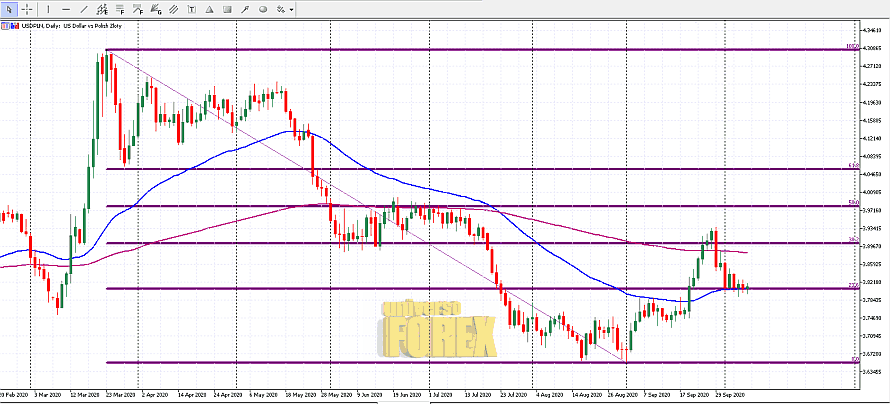The height and width of the screenshot is (404, 890).
Task: Select the diagonal trendline tool
Action: tap(86, 9)
